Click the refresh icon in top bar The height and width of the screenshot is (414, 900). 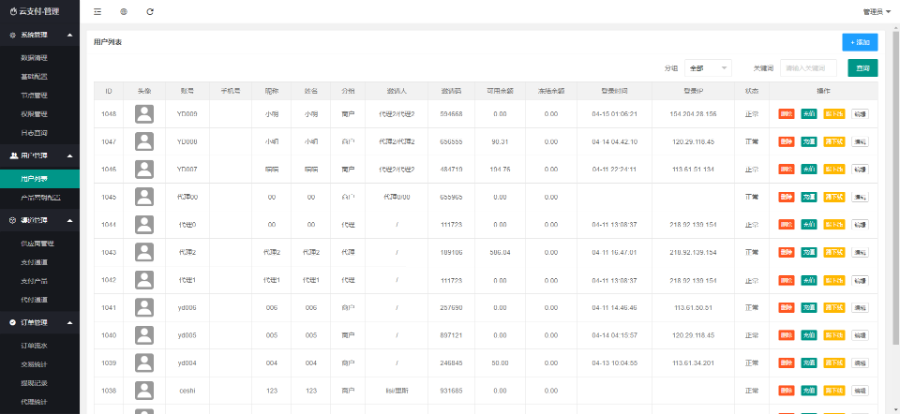tap(150, 12)
